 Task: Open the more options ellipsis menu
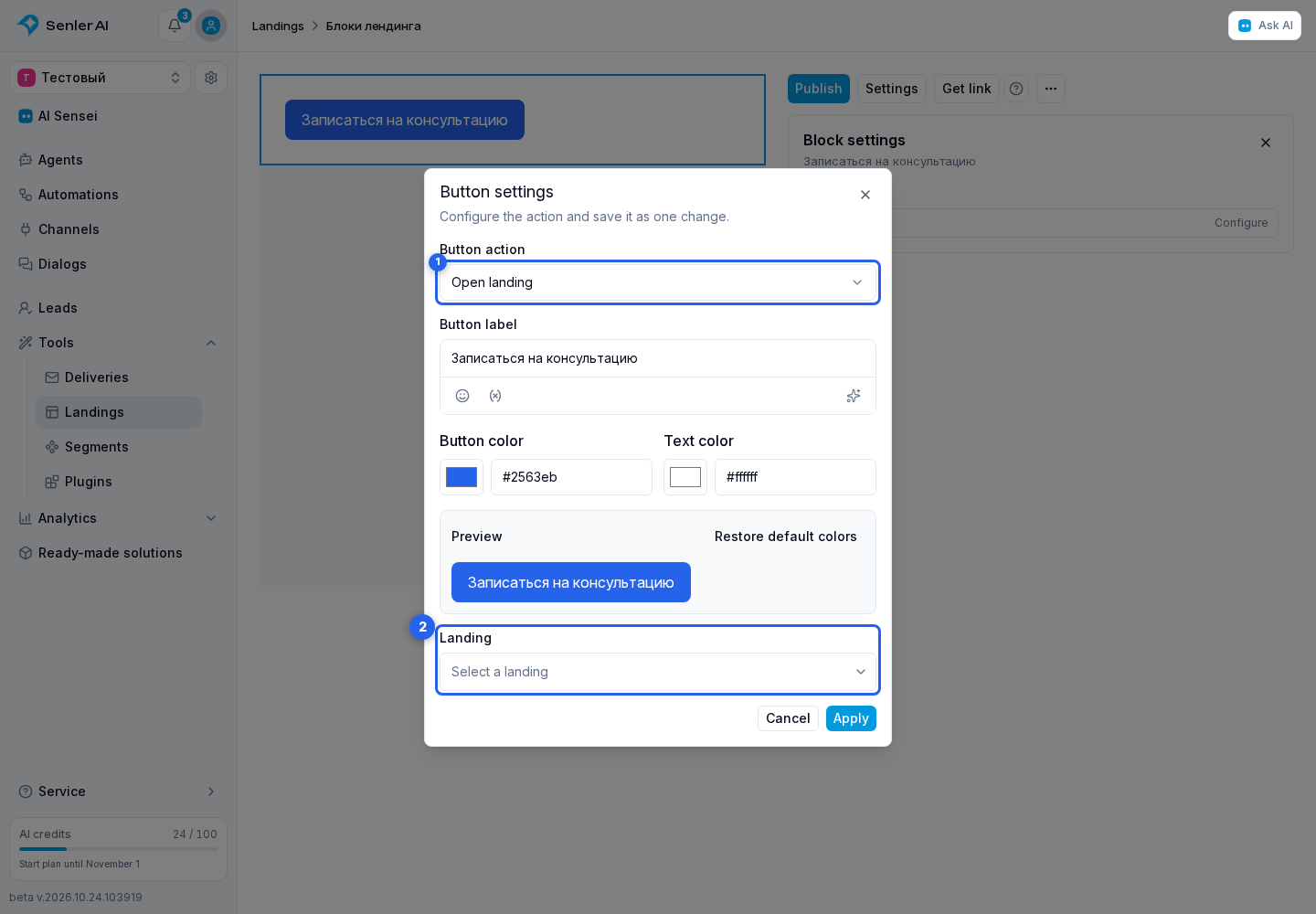pos(1051,89)
